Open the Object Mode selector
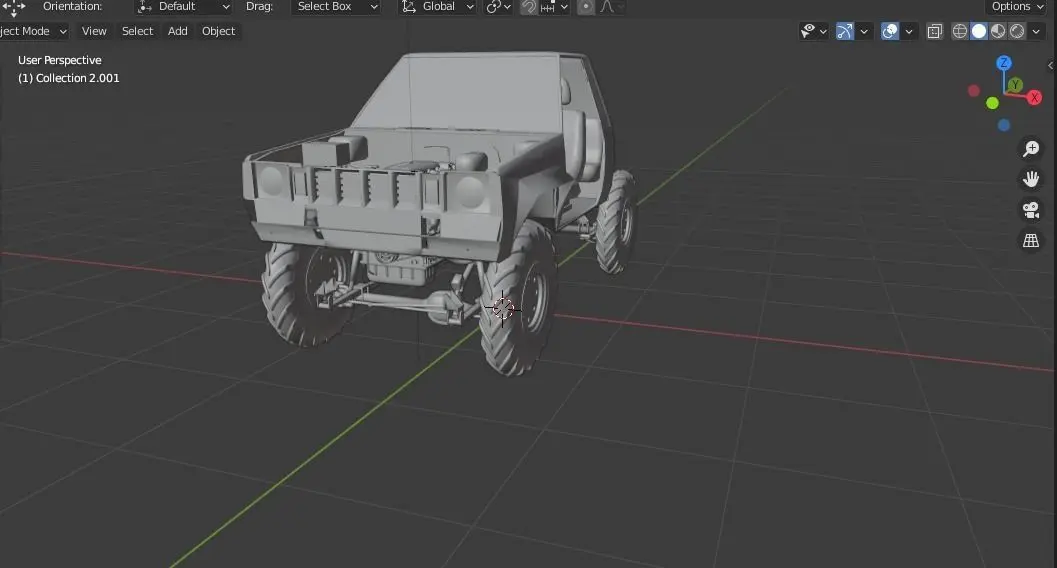The height and width of the screenshot is (568, 1057). (32, 31)
